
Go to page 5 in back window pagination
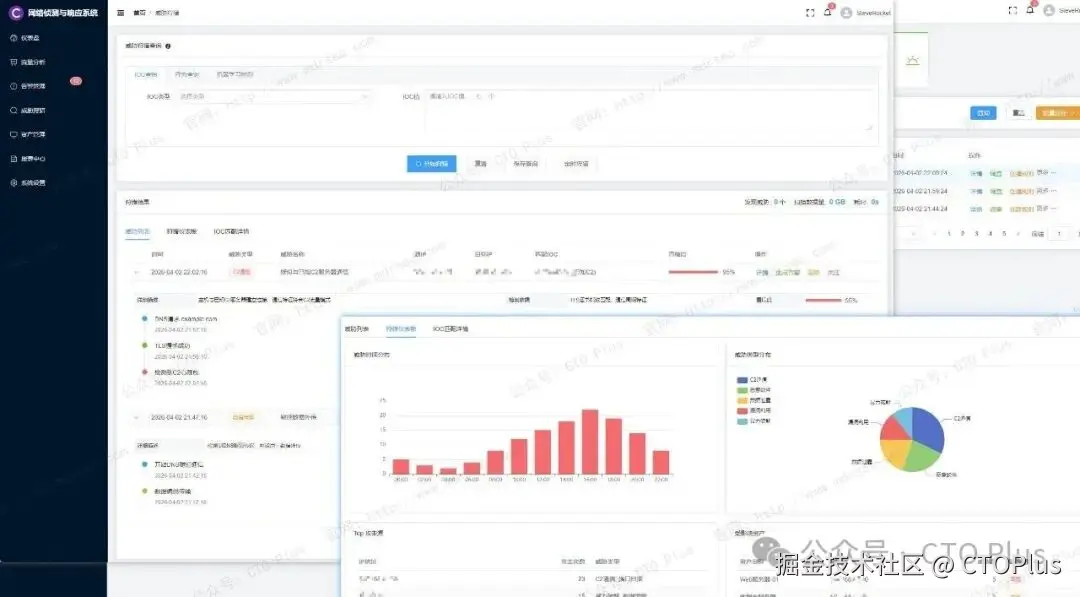[x=1004, y=234]
